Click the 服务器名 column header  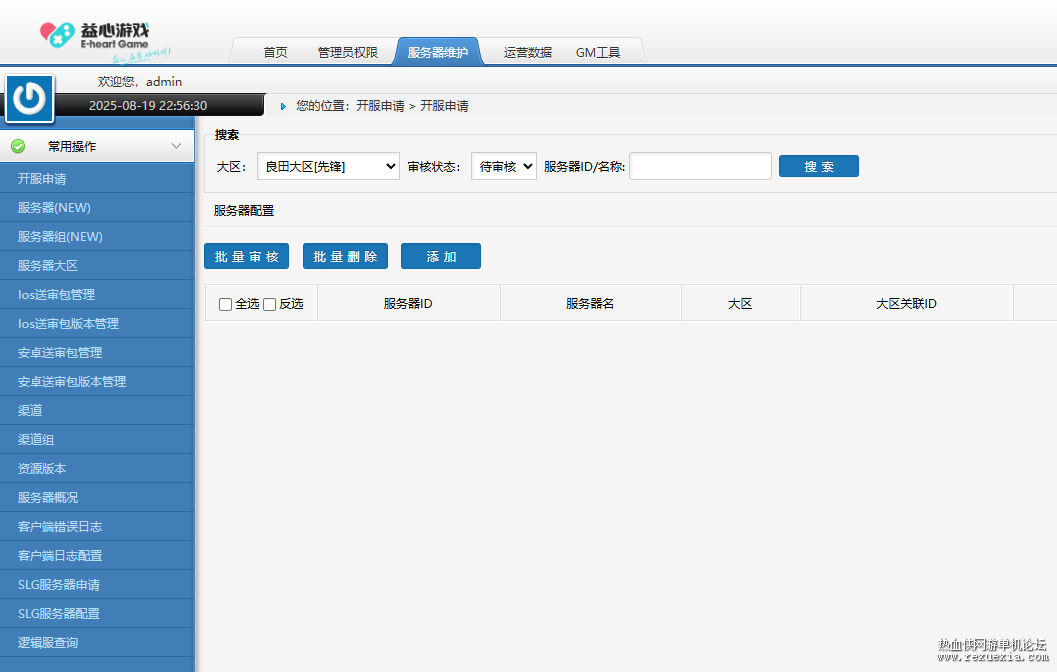(x=591, y=304)
